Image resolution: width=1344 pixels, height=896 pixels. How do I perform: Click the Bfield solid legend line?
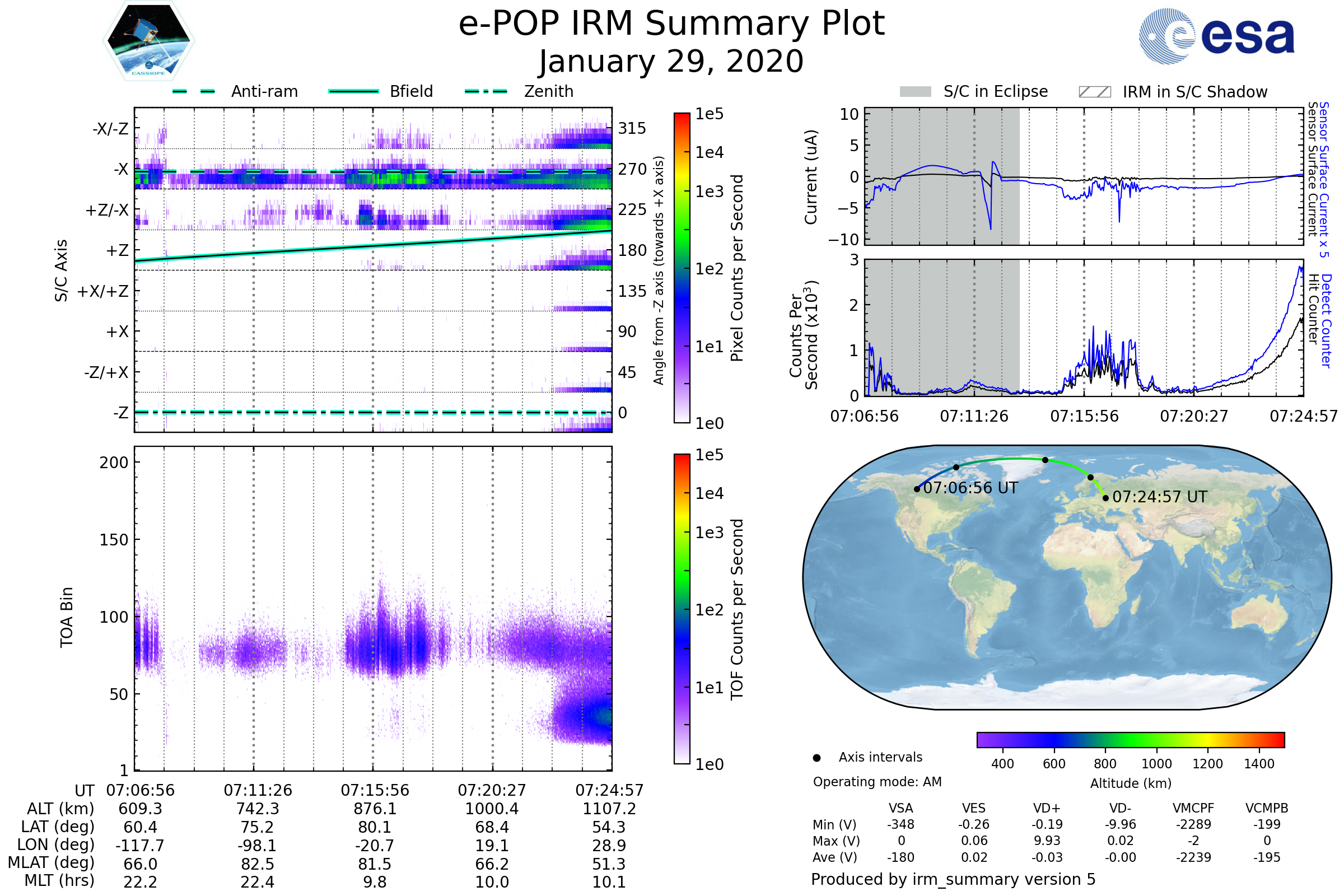353,91
